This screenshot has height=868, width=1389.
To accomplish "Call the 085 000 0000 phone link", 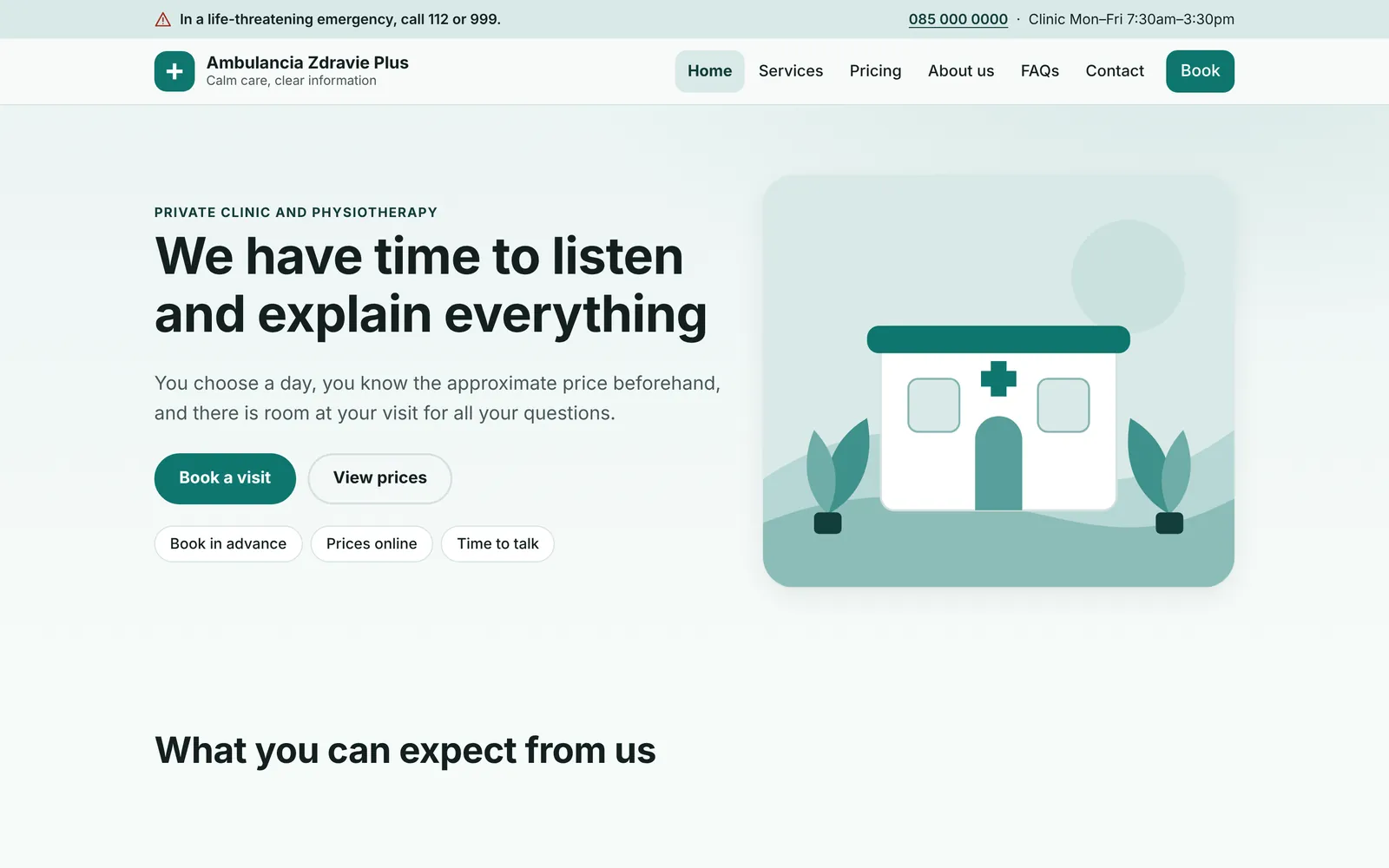I will pos(958,19).
